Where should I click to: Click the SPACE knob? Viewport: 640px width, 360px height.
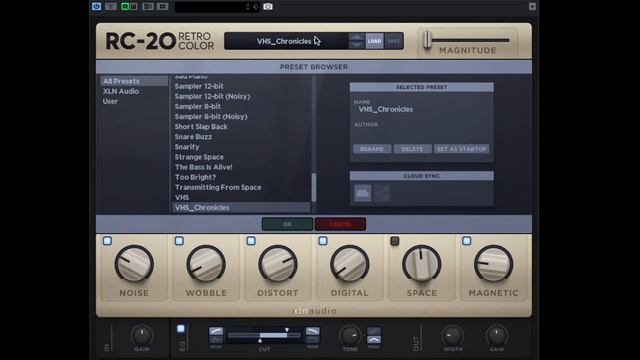click(422, 264)
